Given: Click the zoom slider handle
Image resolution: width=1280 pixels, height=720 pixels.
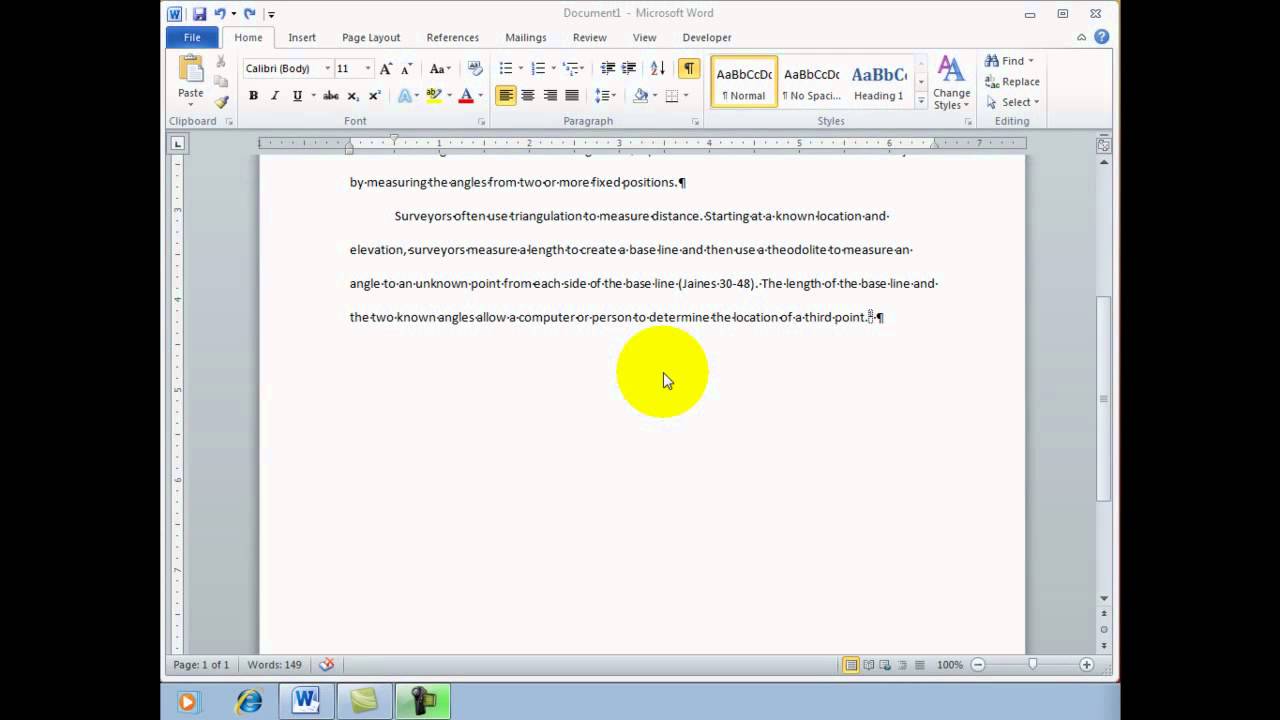Looking at the screenshot, I should pyautogui.click(x=1033, y=665).
